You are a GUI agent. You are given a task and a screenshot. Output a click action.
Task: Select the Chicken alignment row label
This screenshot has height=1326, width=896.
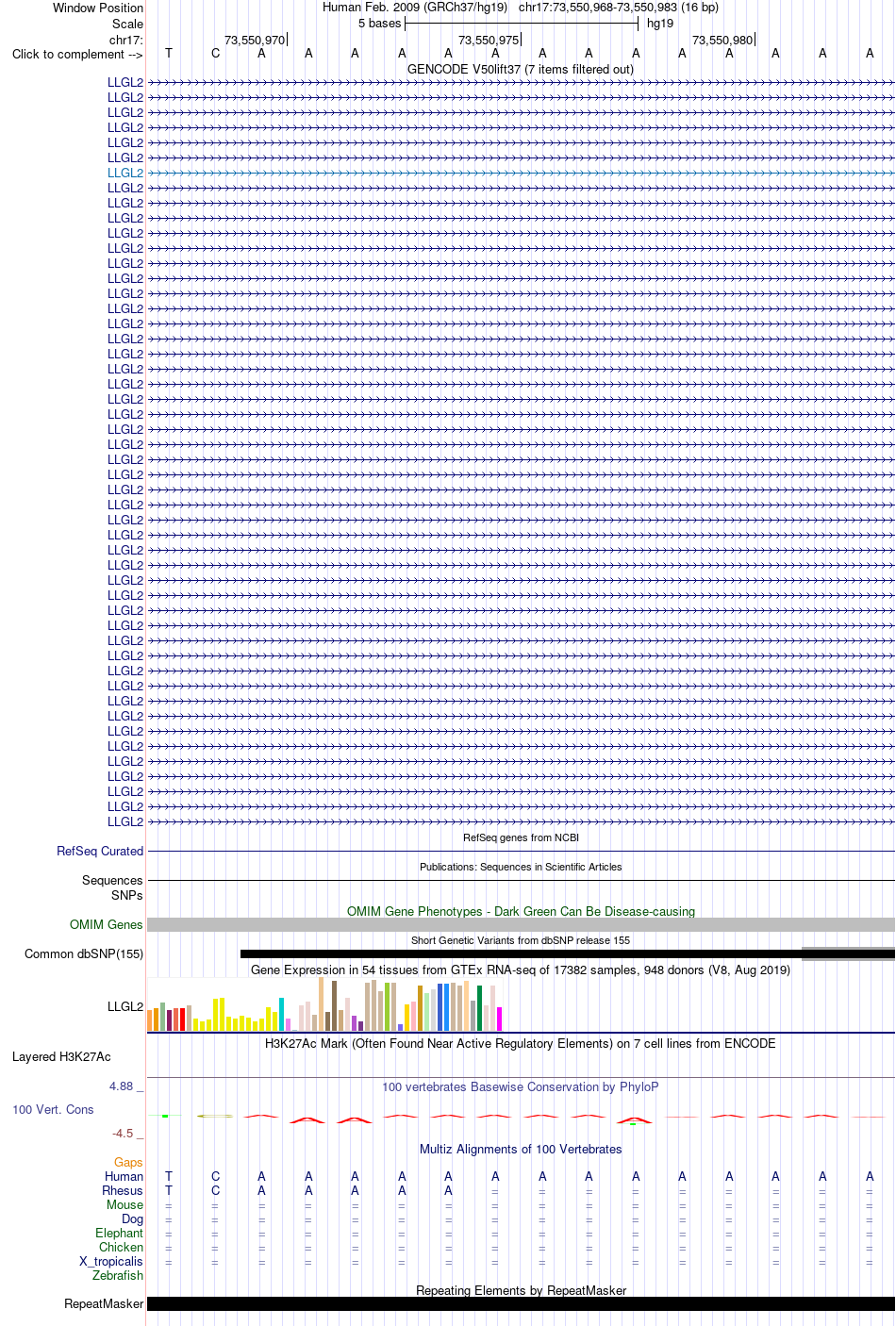(122, 1247)
